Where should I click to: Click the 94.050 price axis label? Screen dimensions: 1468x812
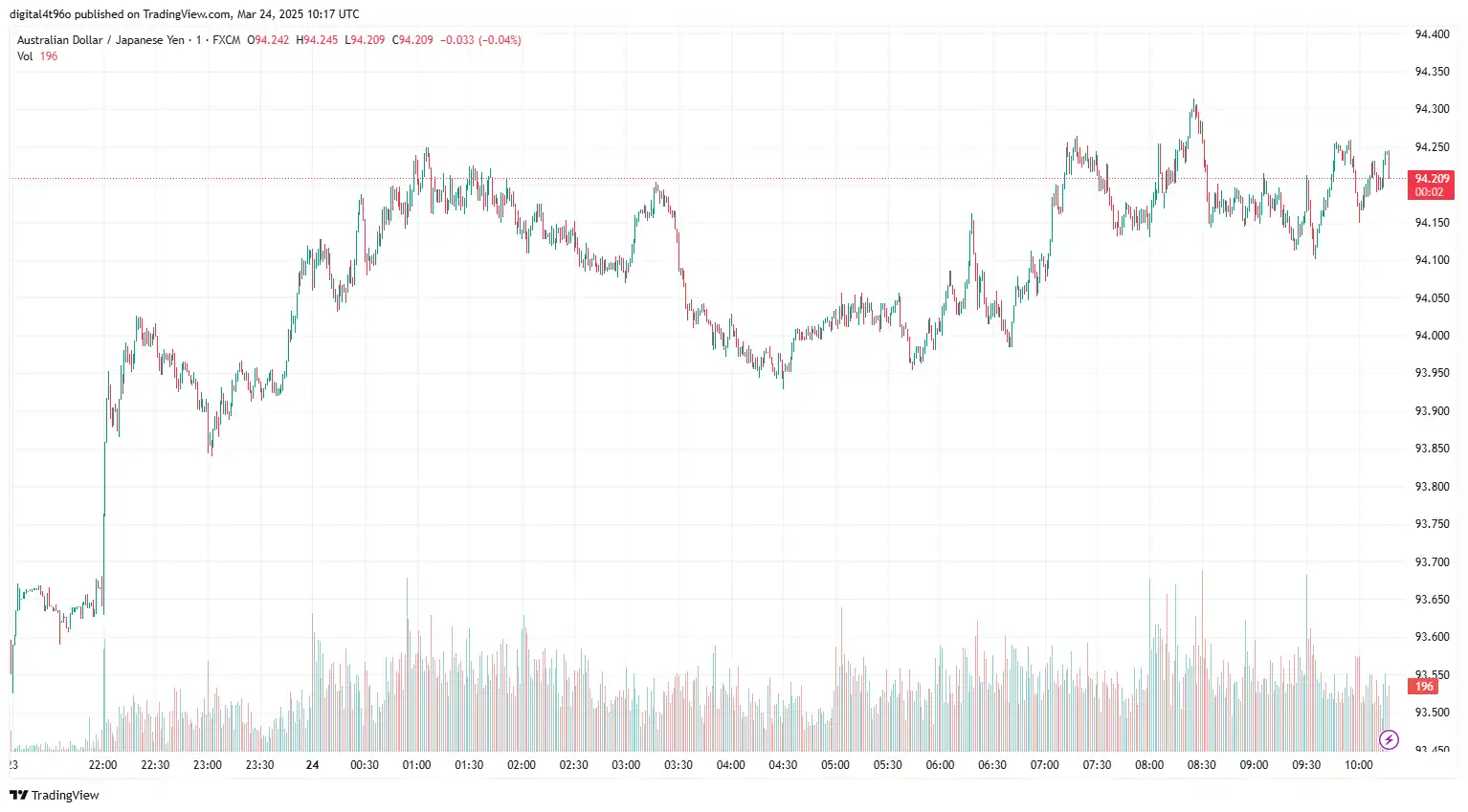click(1432, 298)
